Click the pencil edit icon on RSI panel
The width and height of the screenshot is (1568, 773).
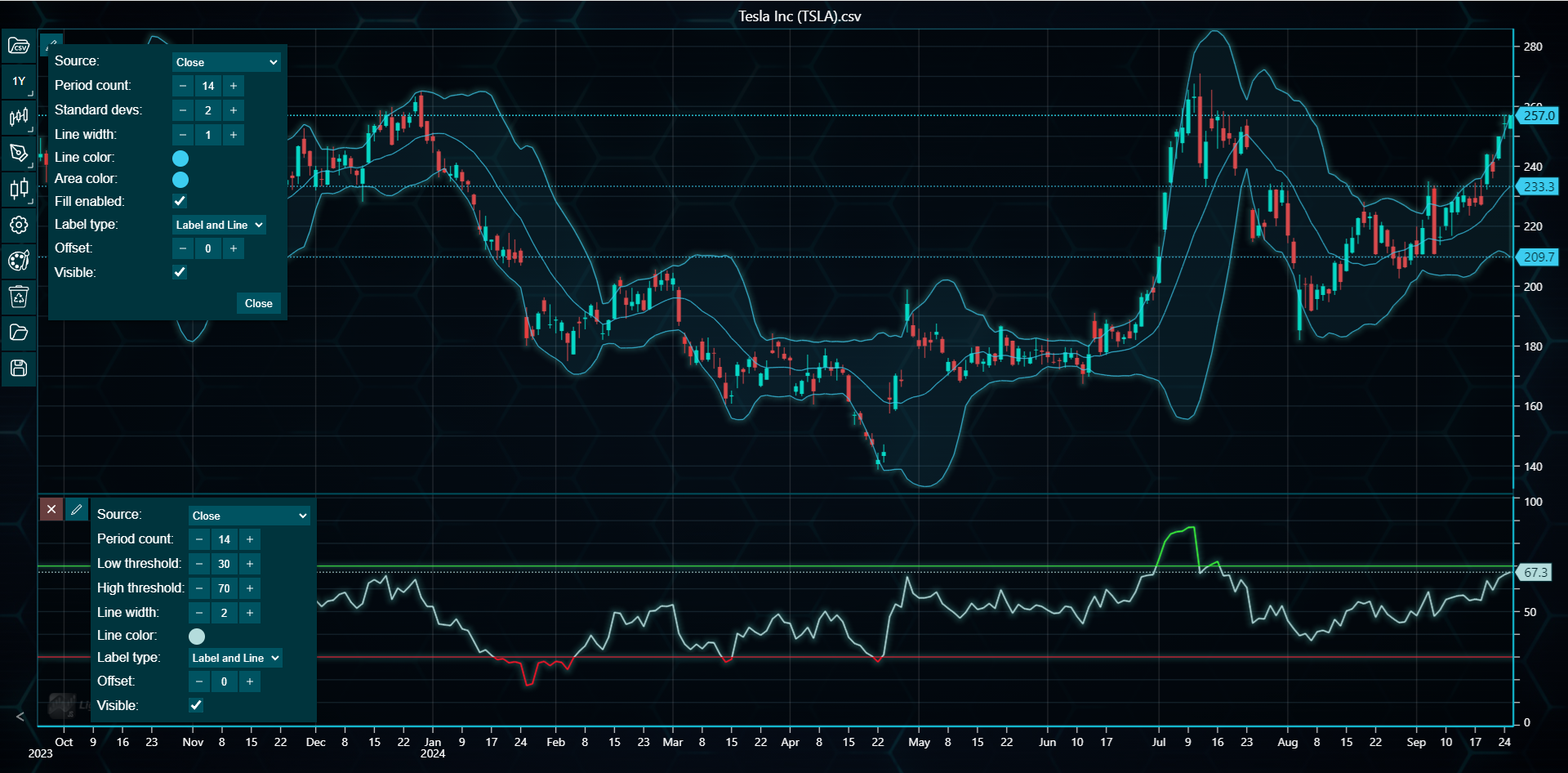point(77,509)
